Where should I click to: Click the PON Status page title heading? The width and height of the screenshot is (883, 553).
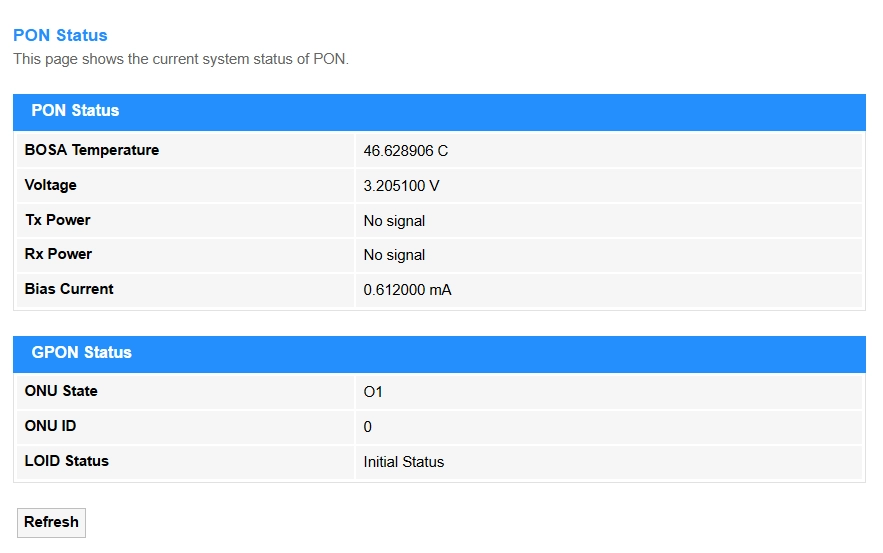[60, 35]
